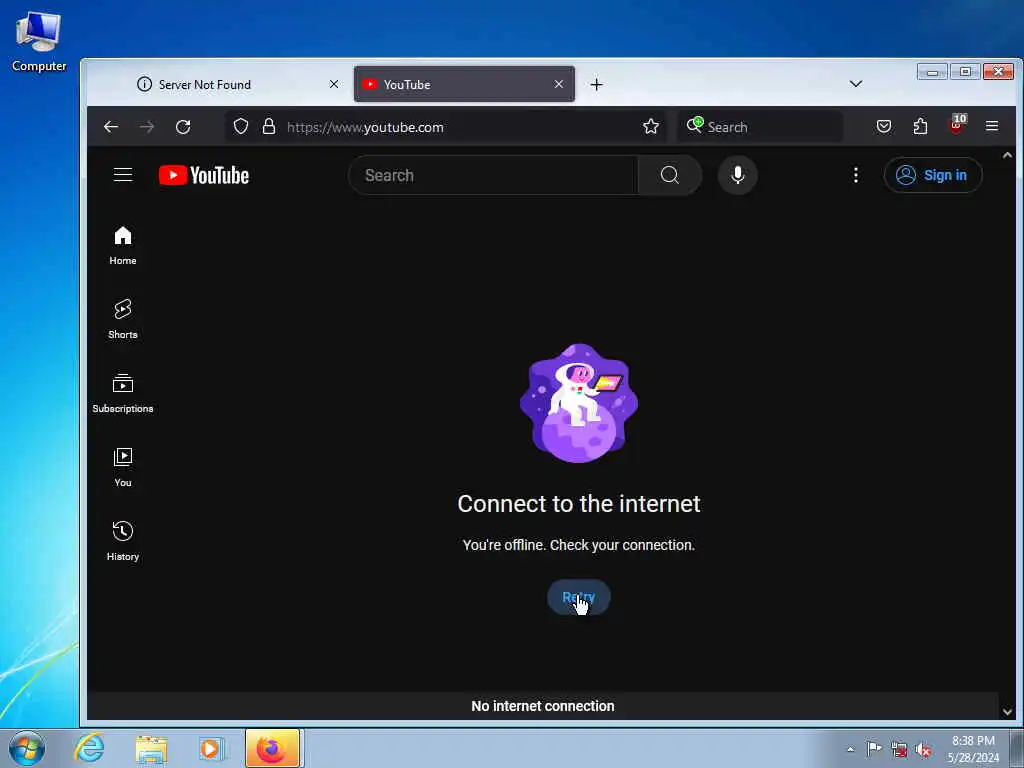Click the browser URL address bar
The image size is (1024, 768).
point(445,127)
